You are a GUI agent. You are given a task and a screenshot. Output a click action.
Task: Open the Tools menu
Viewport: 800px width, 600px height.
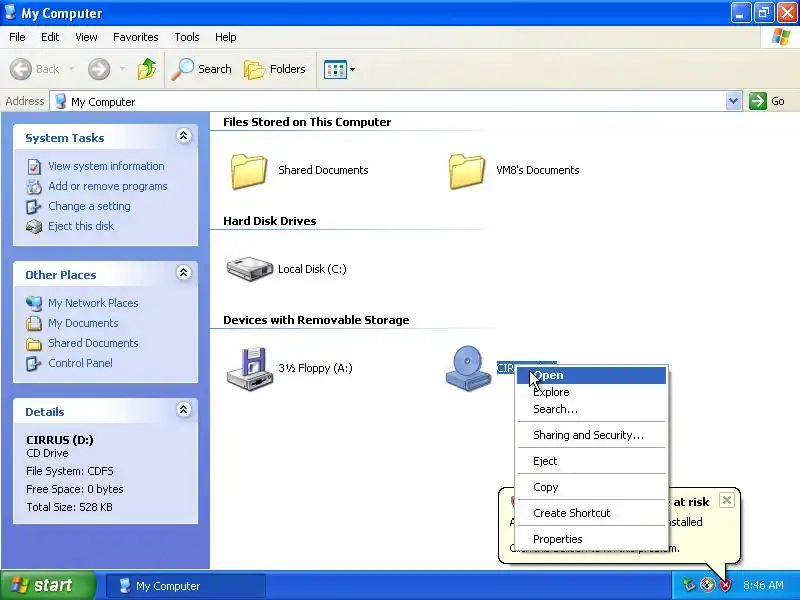[187, 37]
